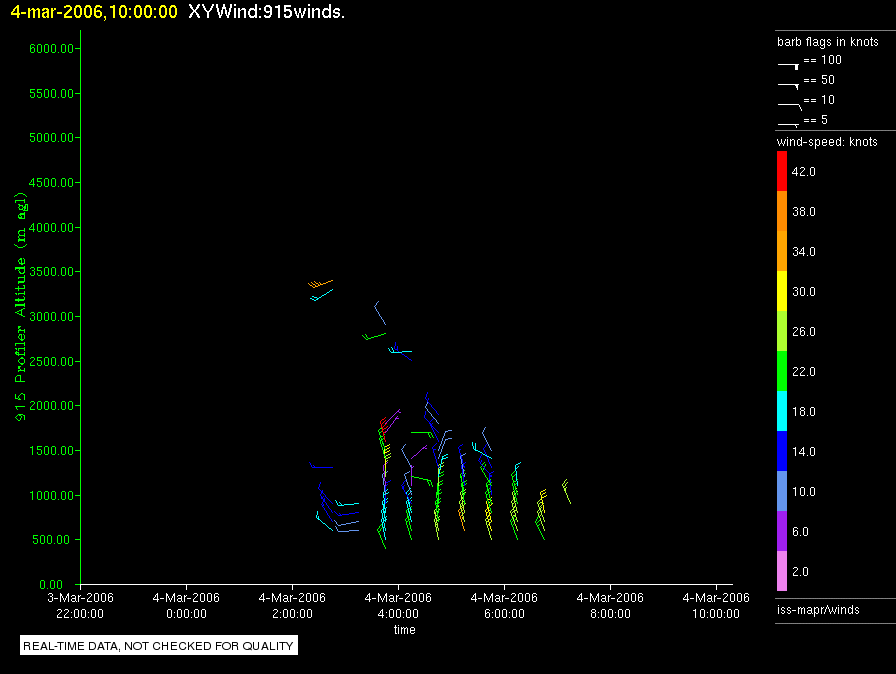Click the iss-mapr/winds label
Image resolution: width=896 pixels, height=674 pixels.
pyautogui.click(x=818, y=609)
